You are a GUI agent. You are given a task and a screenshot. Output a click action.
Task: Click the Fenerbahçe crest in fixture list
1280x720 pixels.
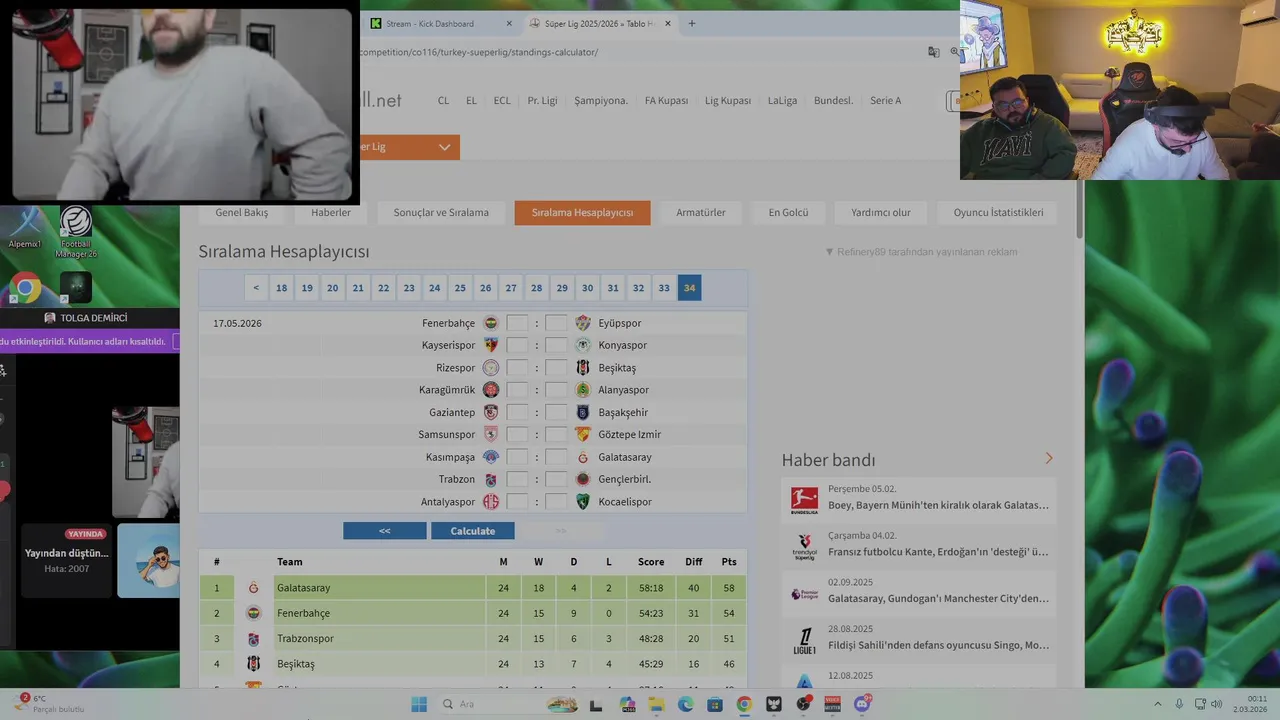(x=491, y=323)
